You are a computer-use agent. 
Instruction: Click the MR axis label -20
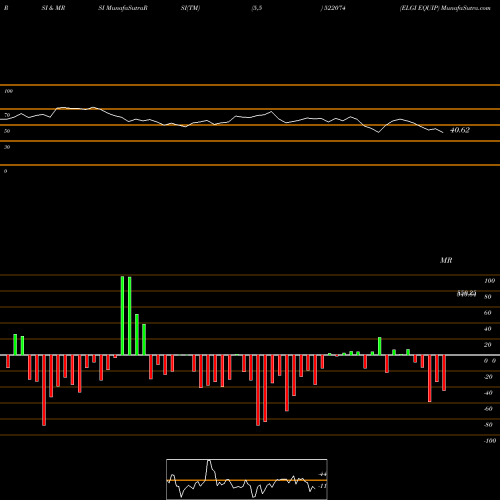[x=488, y=377]
